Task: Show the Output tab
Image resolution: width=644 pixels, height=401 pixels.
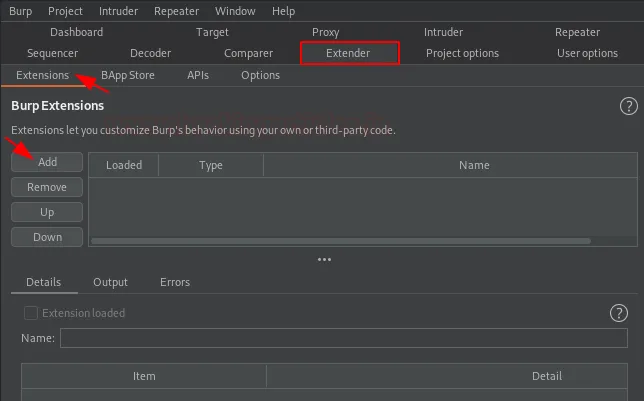Action: click(x=110, y=282)
